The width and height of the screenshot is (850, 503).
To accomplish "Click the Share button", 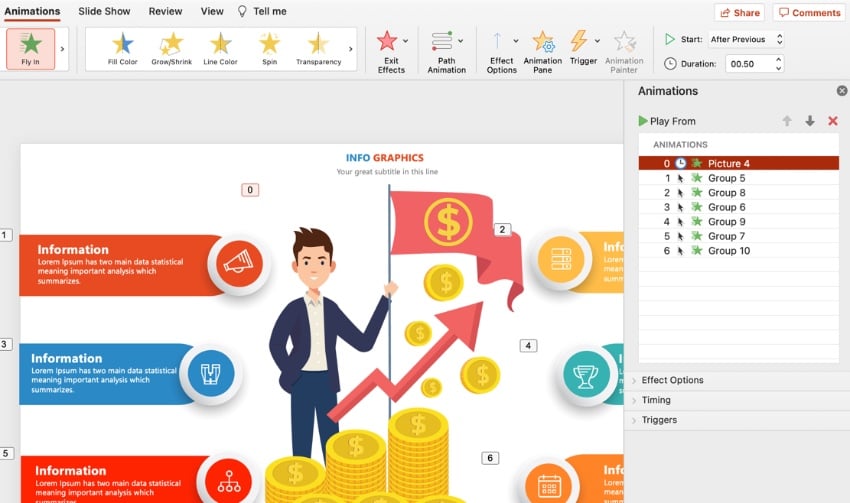I will pos(739,12).
